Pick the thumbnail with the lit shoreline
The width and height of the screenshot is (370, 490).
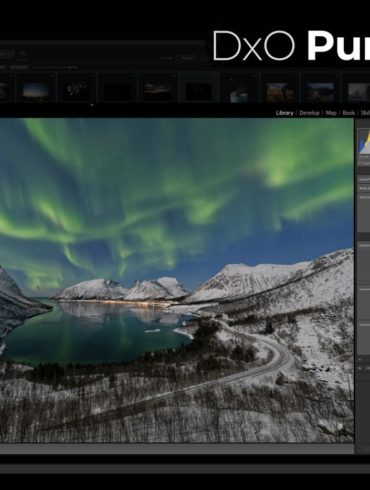pyautogui.click(x=158, y=89)
